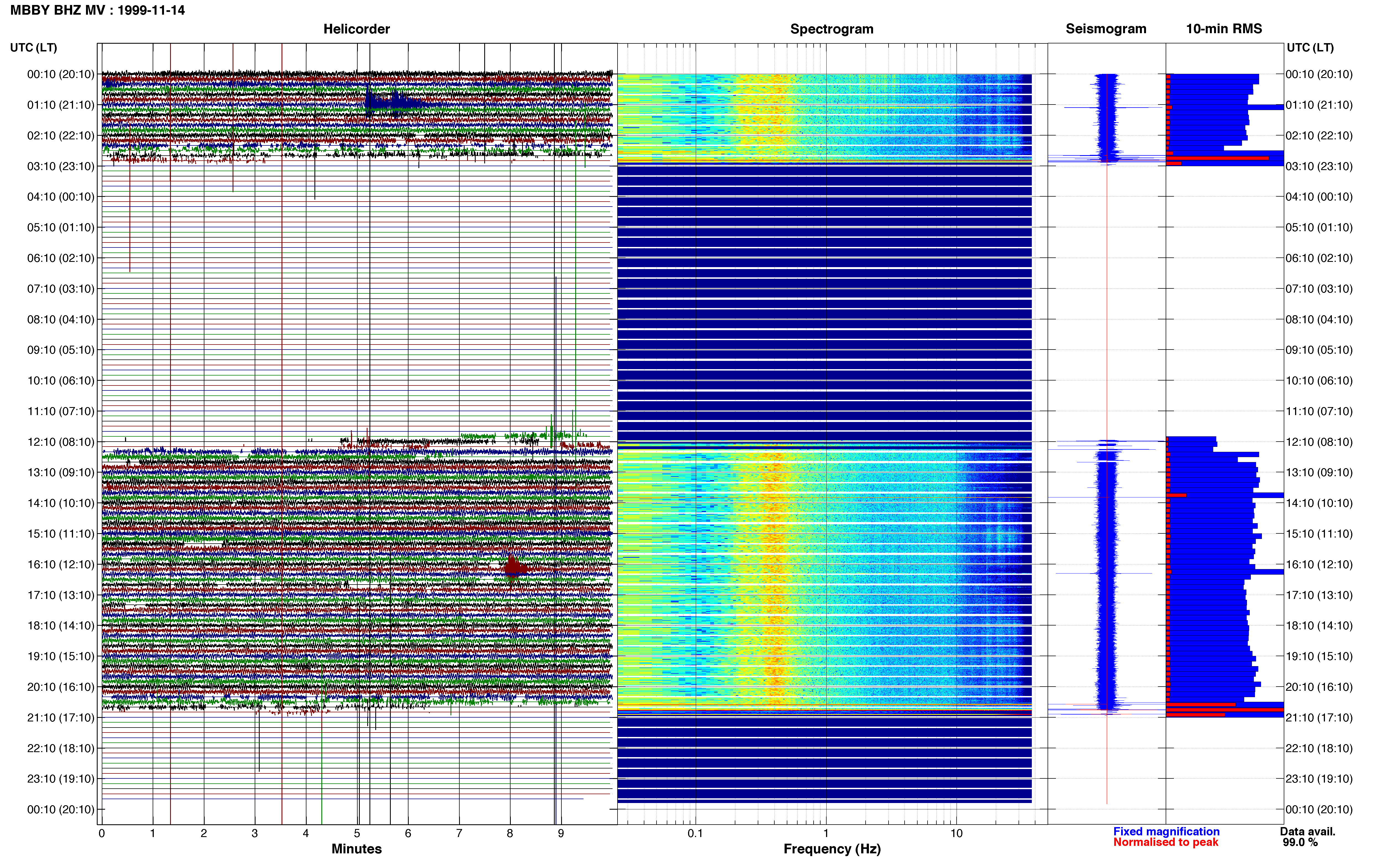Click '03:10 (23:10)' on the Helicorder time axis
The width and height of the screenshot is (1388, 868).
click(x=61, y=166)
